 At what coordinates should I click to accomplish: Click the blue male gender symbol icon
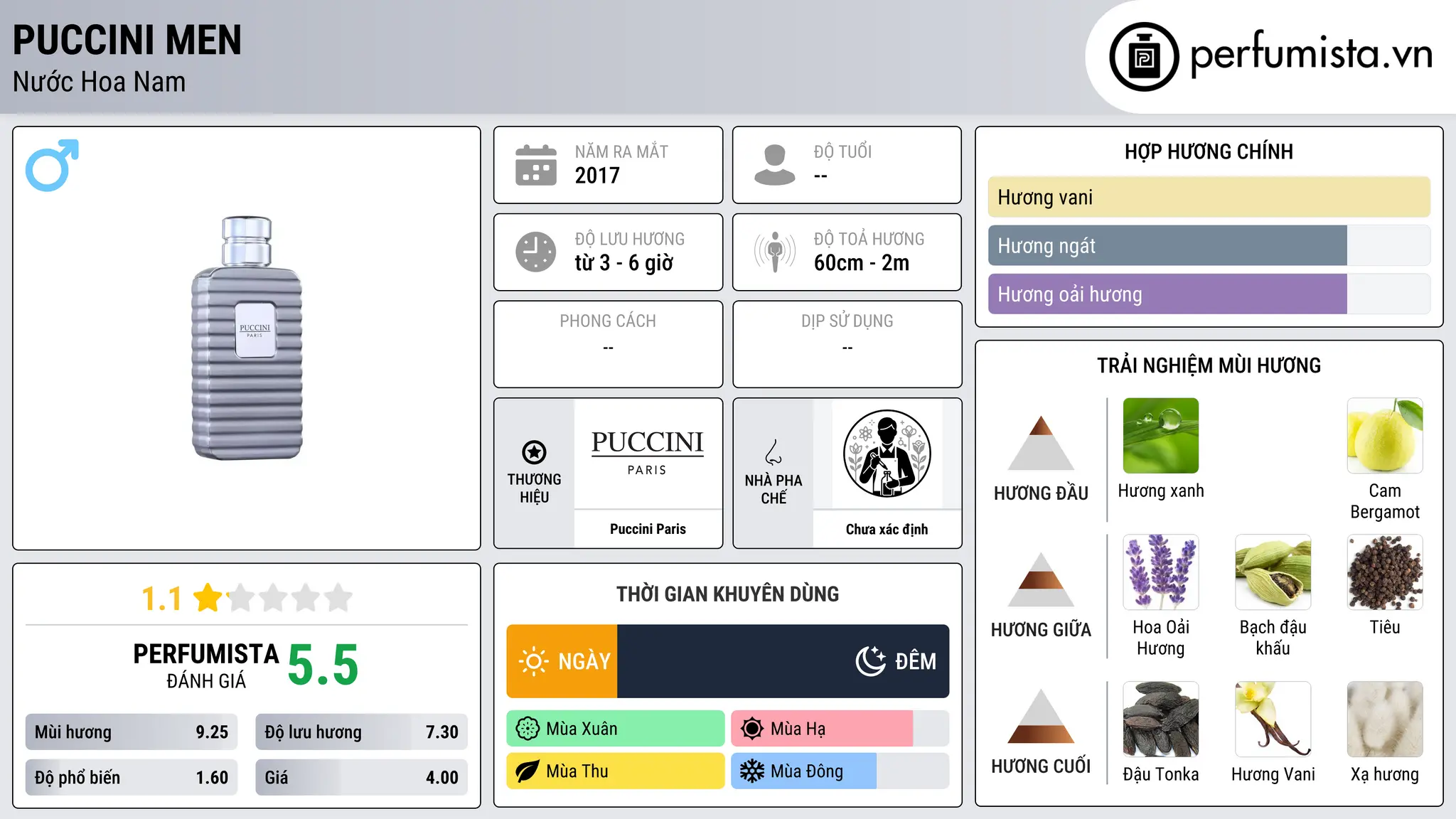pos(52,165)
